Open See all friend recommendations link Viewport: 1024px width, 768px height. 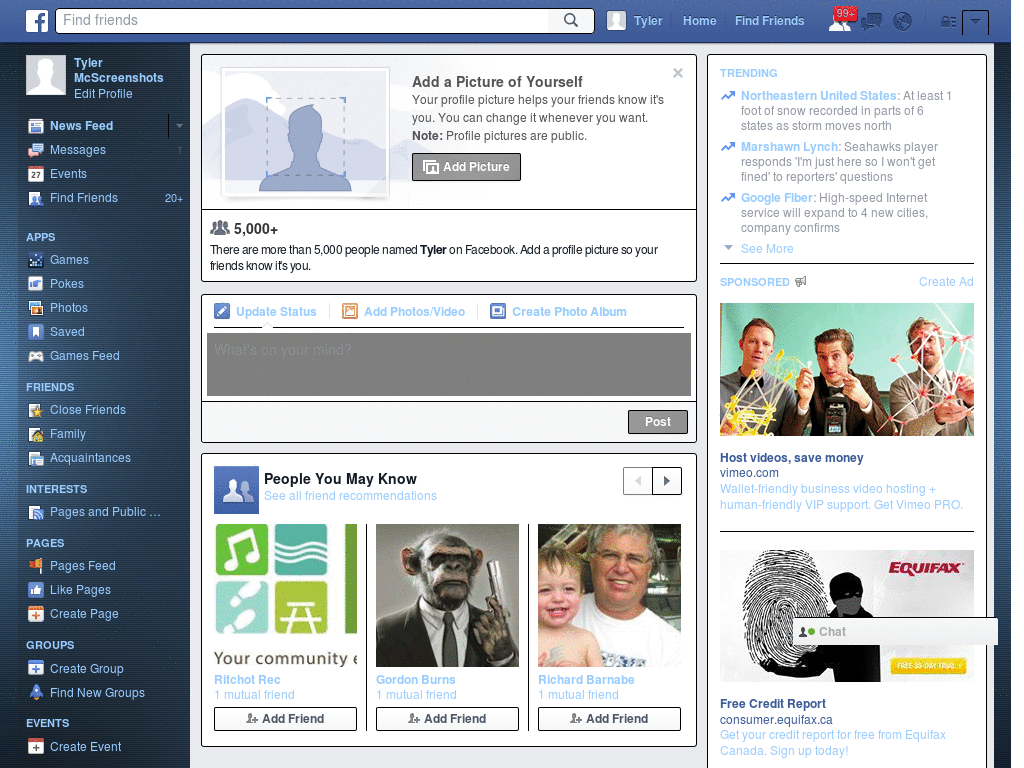click(350, 496)
